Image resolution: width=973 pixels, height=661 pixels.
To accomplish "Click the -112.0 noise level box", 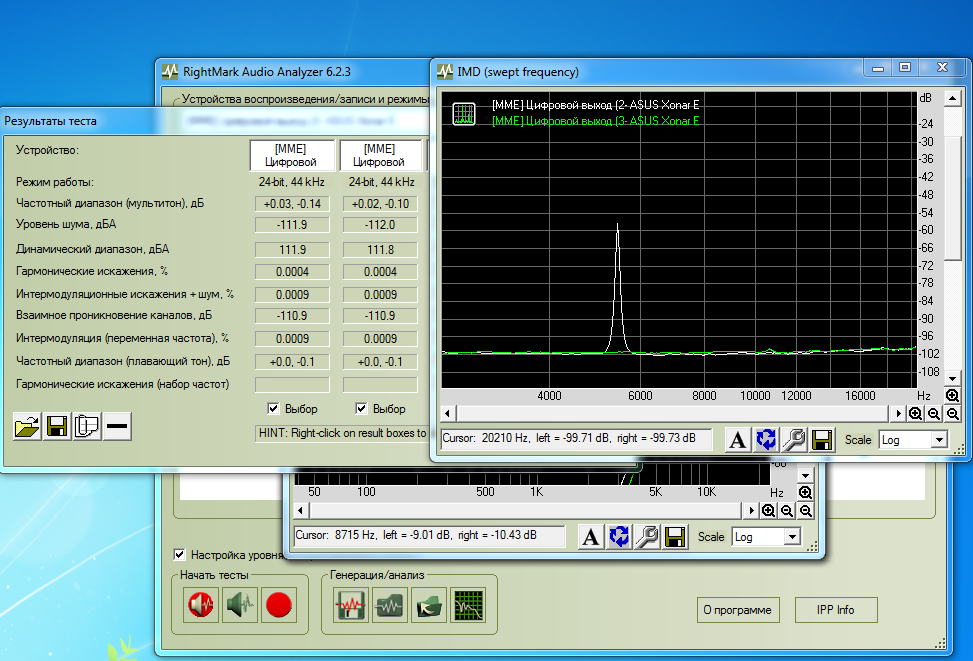I will (x=380, y=225).
